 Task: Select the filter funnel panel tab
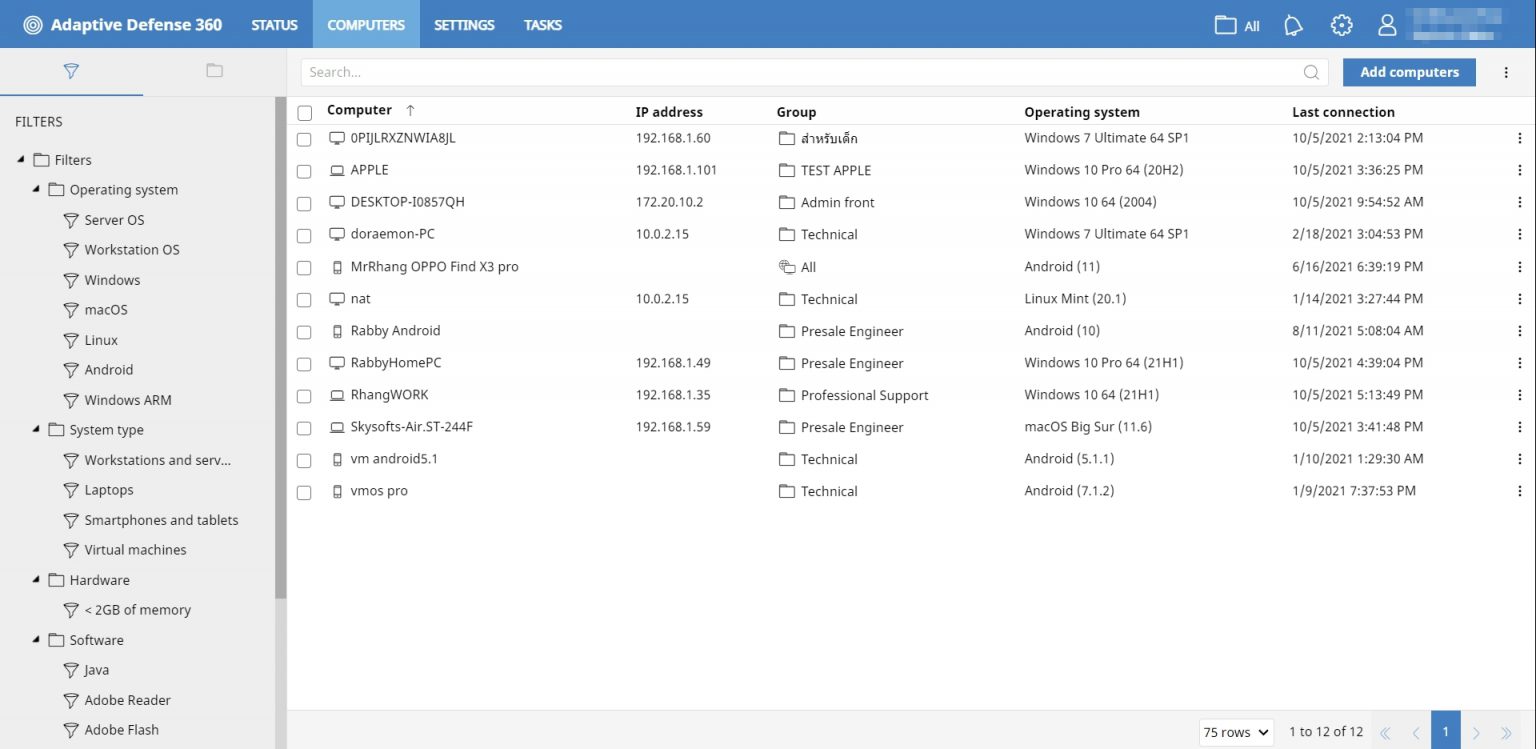(x=71, y=71)
